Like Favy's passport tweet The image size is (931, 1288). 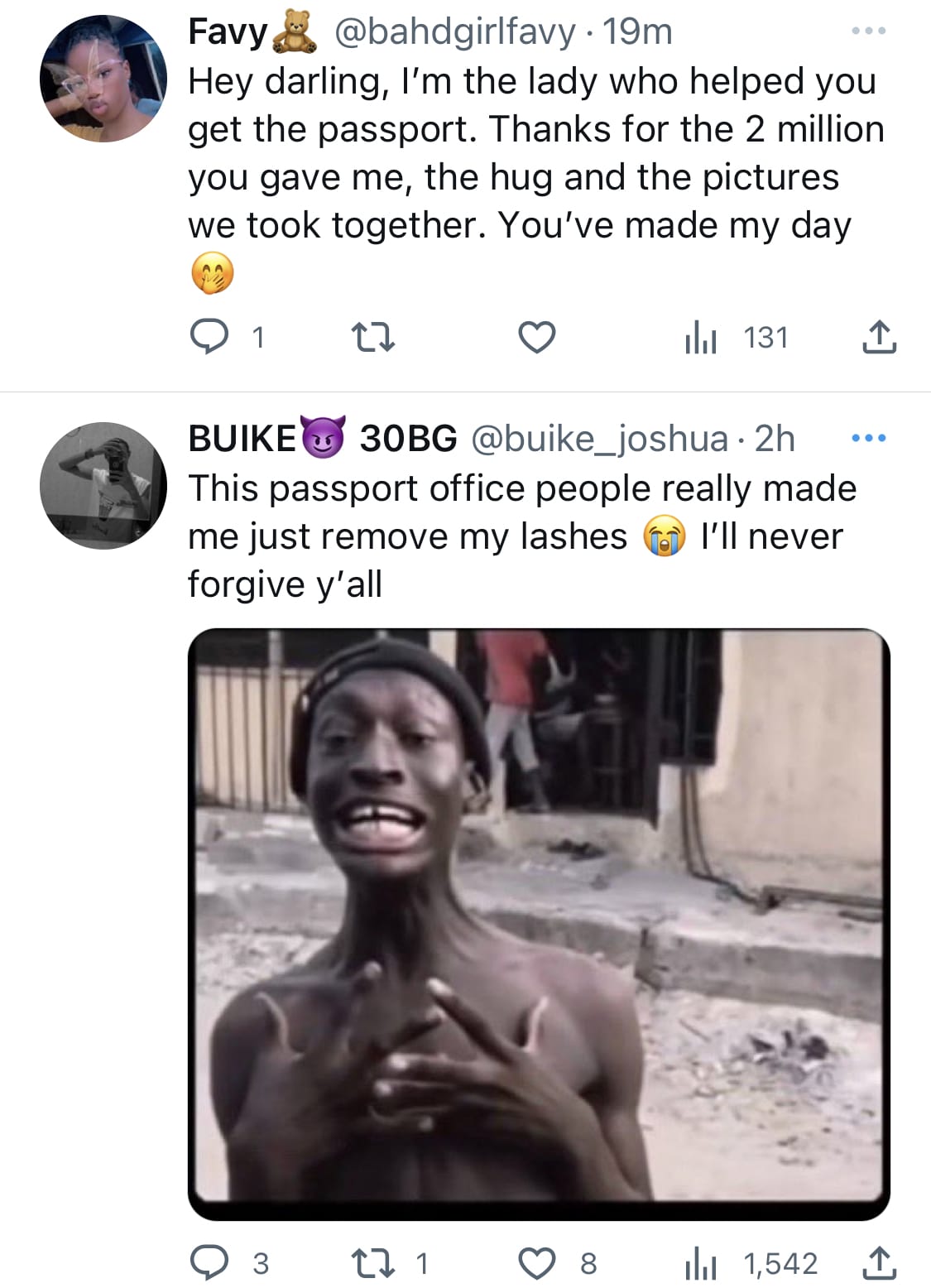(536, 338)
